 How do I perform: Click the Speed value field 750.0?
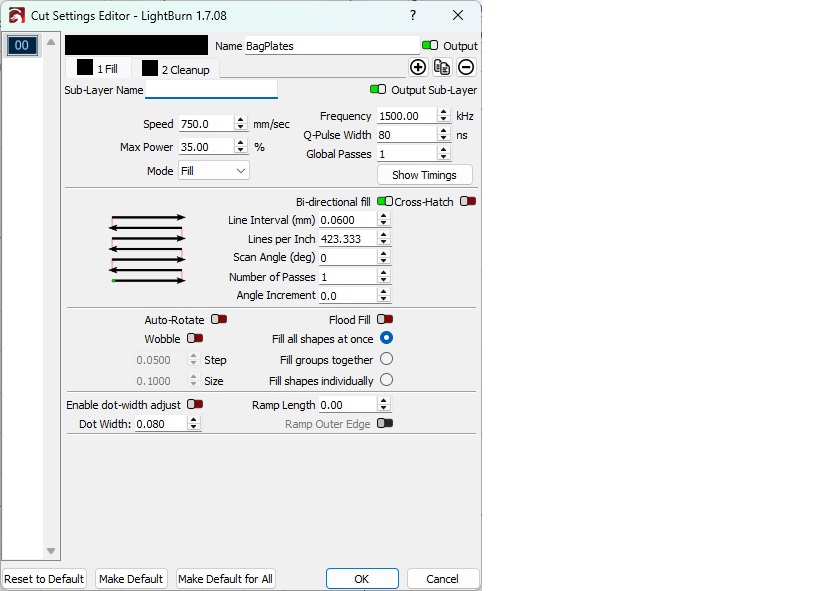click(206, 124)
